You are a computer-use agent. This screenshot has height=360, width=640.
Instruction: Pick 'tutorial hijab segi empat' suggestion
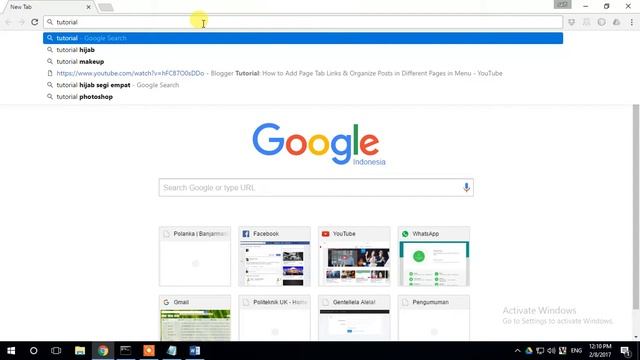303,85
